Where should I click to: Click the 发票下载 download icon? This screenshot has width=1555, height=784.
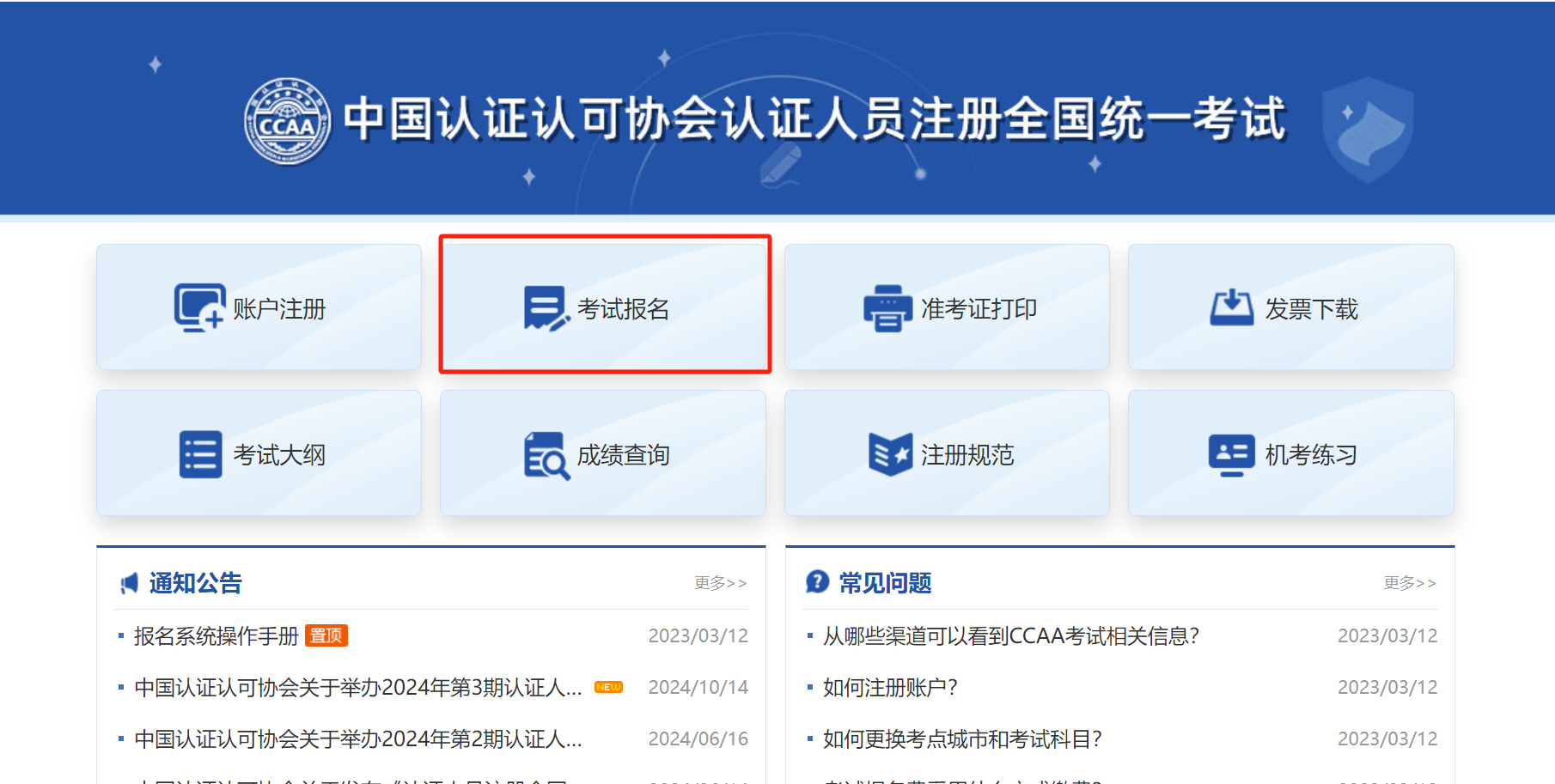click(x=1232, y=307)
